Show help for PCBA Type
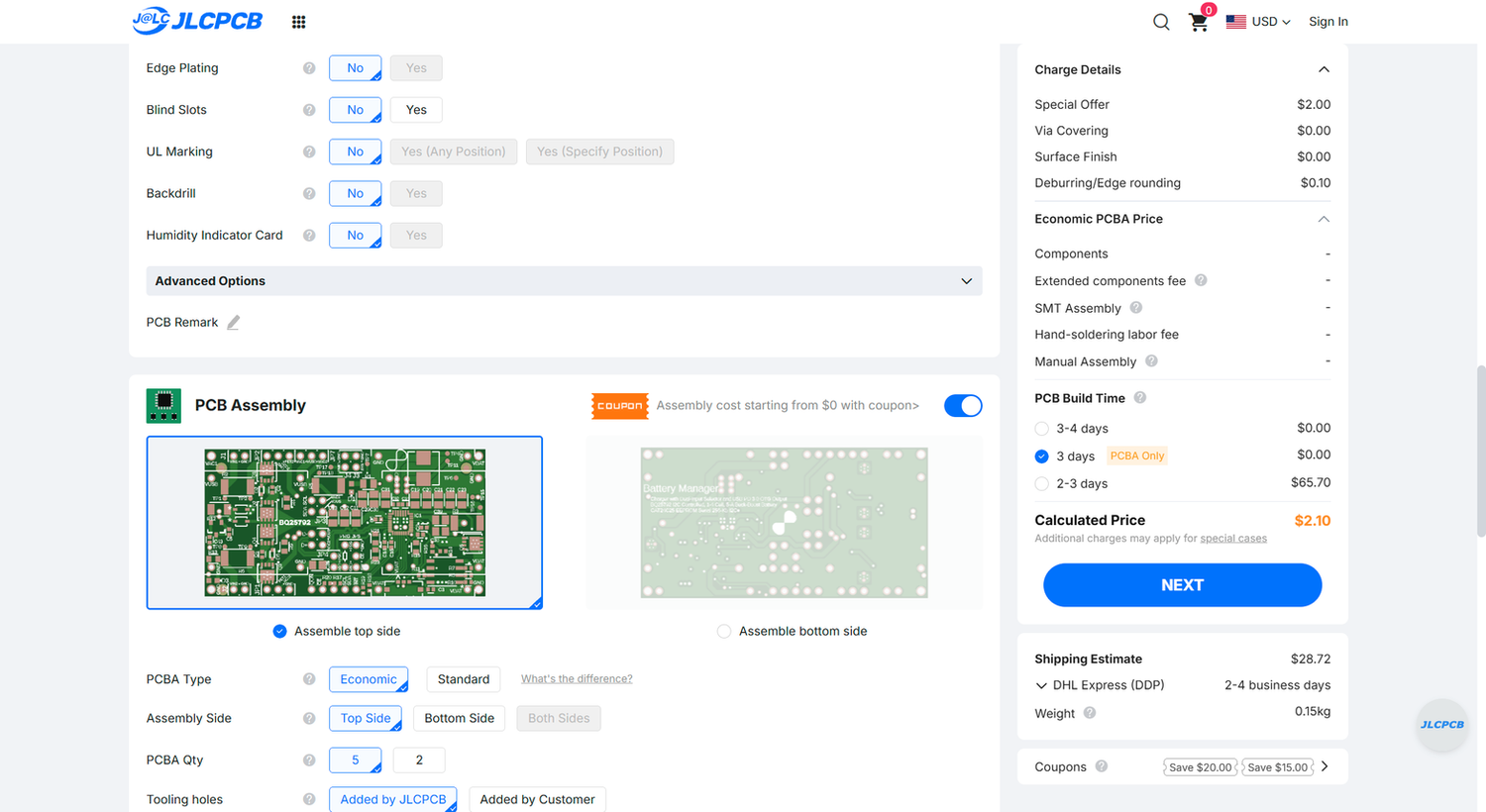Viewport: 1486px width, 812px height. click(x=309, y=679)
